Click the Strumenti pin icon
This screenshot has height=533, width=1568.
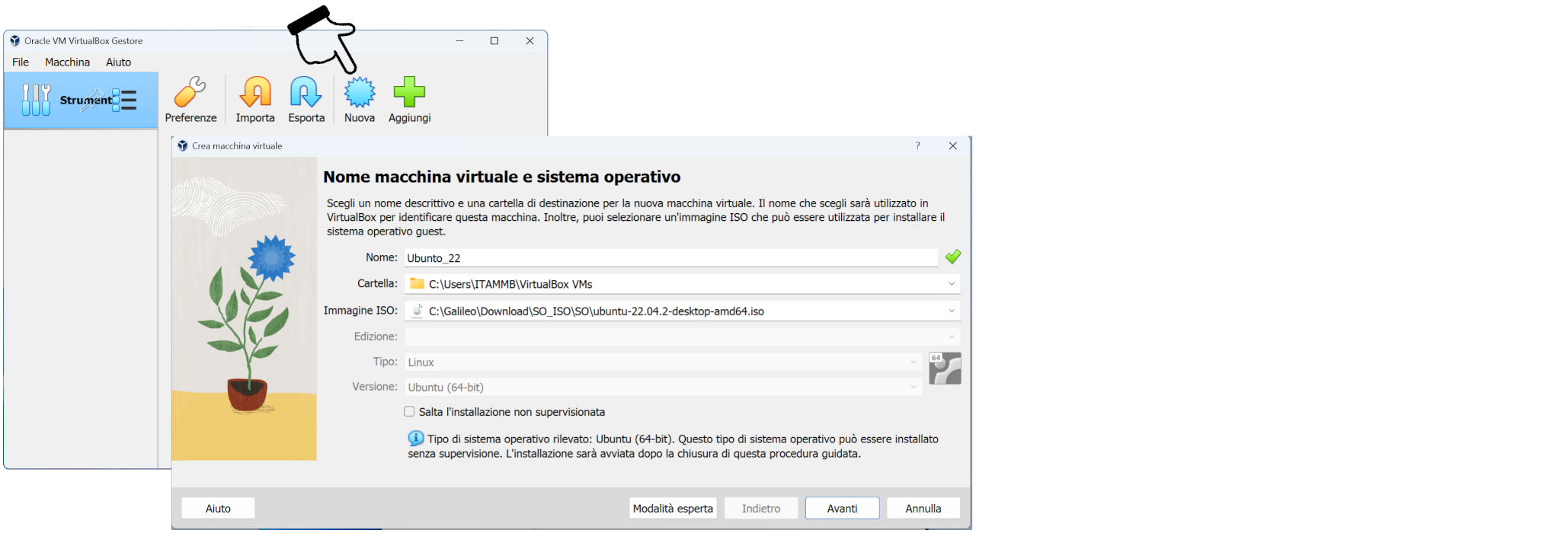point(92,100)
